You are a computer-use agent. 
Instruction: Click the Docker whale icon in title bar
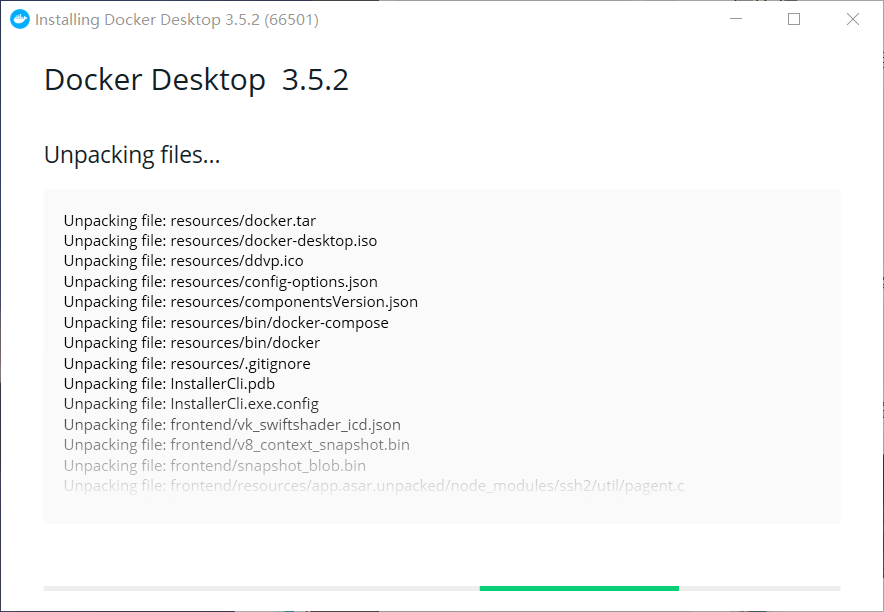(x=20, y=19)
